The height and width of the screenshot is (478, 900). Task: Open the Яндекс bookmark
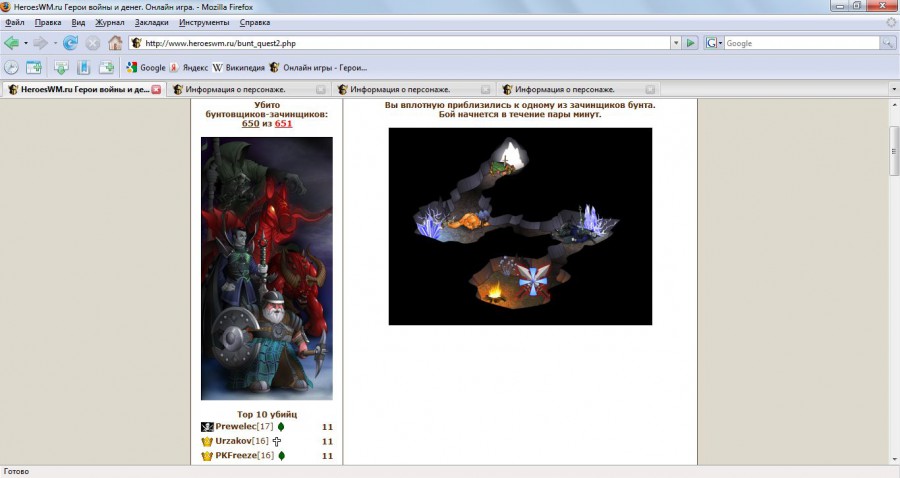189,68
